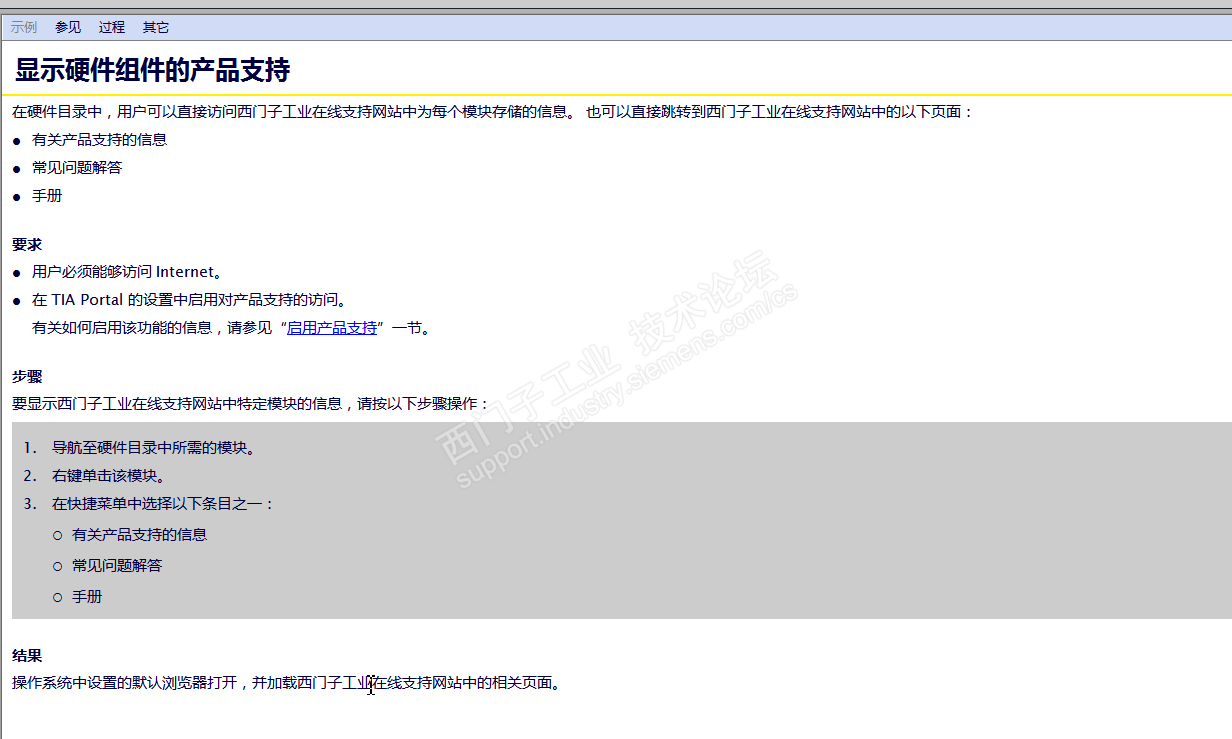Viewport: 1232px width, 739px height.
Task: Select the 步骤 section heading
Action: coord(27,377)
